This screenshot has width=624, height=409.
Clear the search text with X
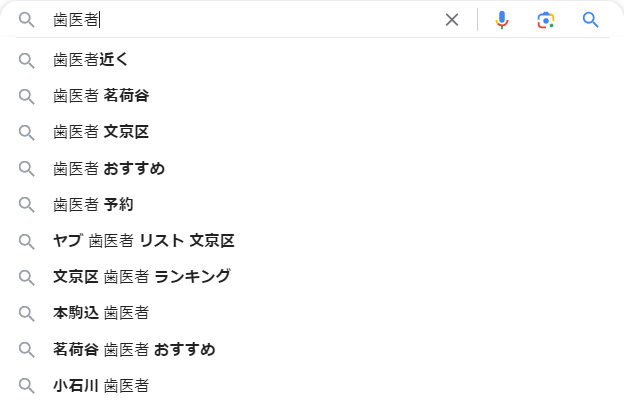coord(452,19)
